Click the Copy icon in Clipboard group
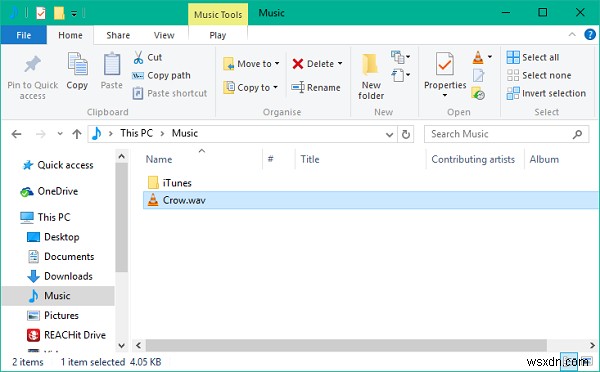600x372 pixels. 77,64
